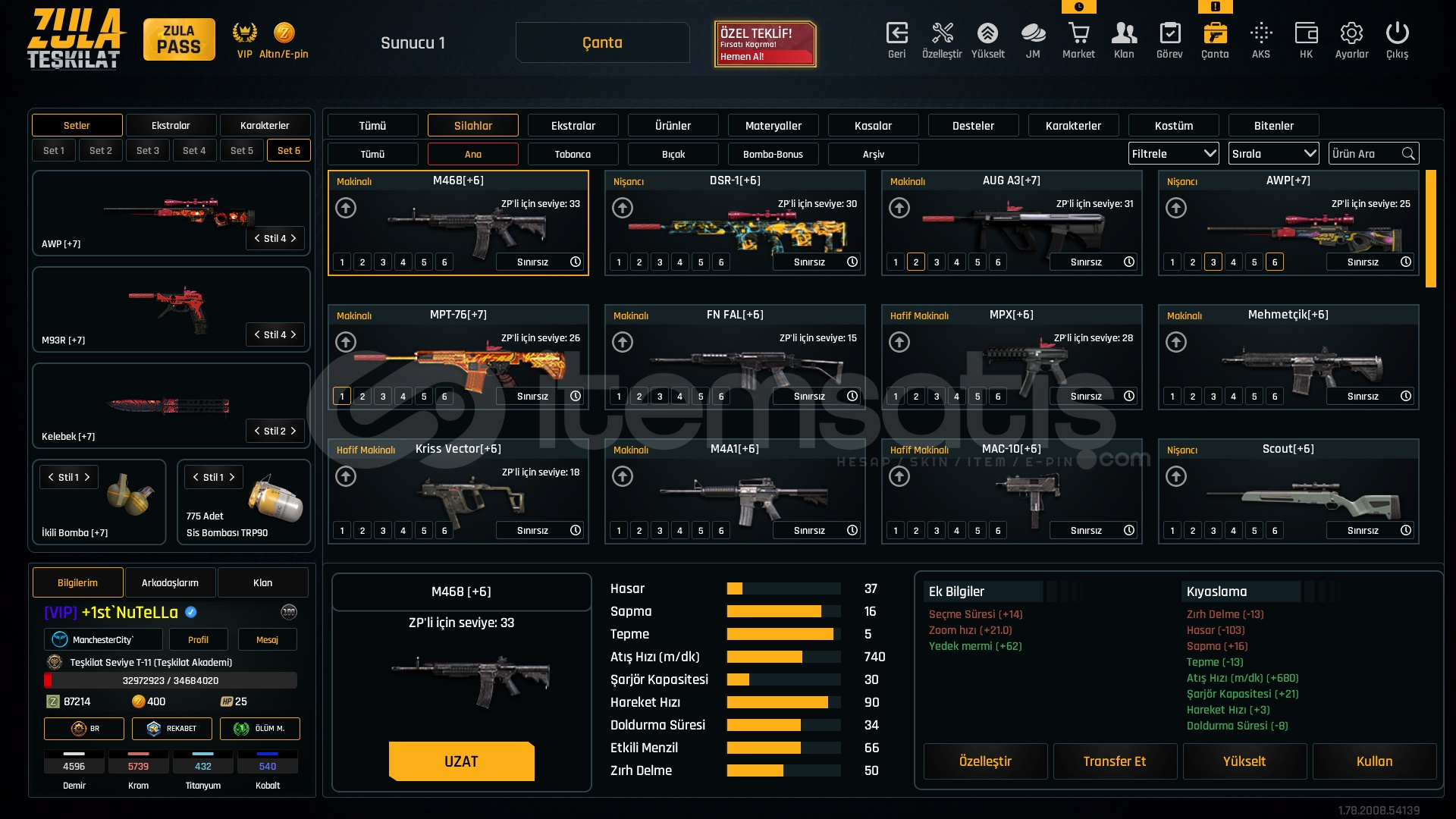Viewport: 1456px width, 819px height.
Task: Open the Özelleştir tools icon
Action: (x=942, y=33)
